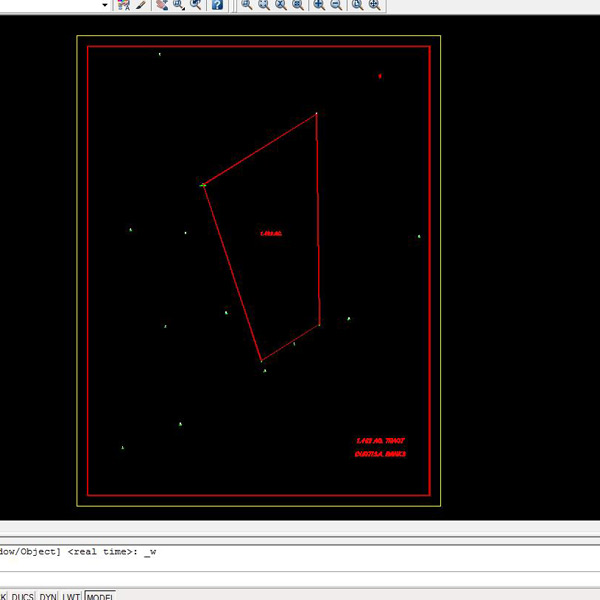This screenshot has height=600, width=600.
Task: Click the Zoom In plus magnifier
Action: tap(319, 5)
